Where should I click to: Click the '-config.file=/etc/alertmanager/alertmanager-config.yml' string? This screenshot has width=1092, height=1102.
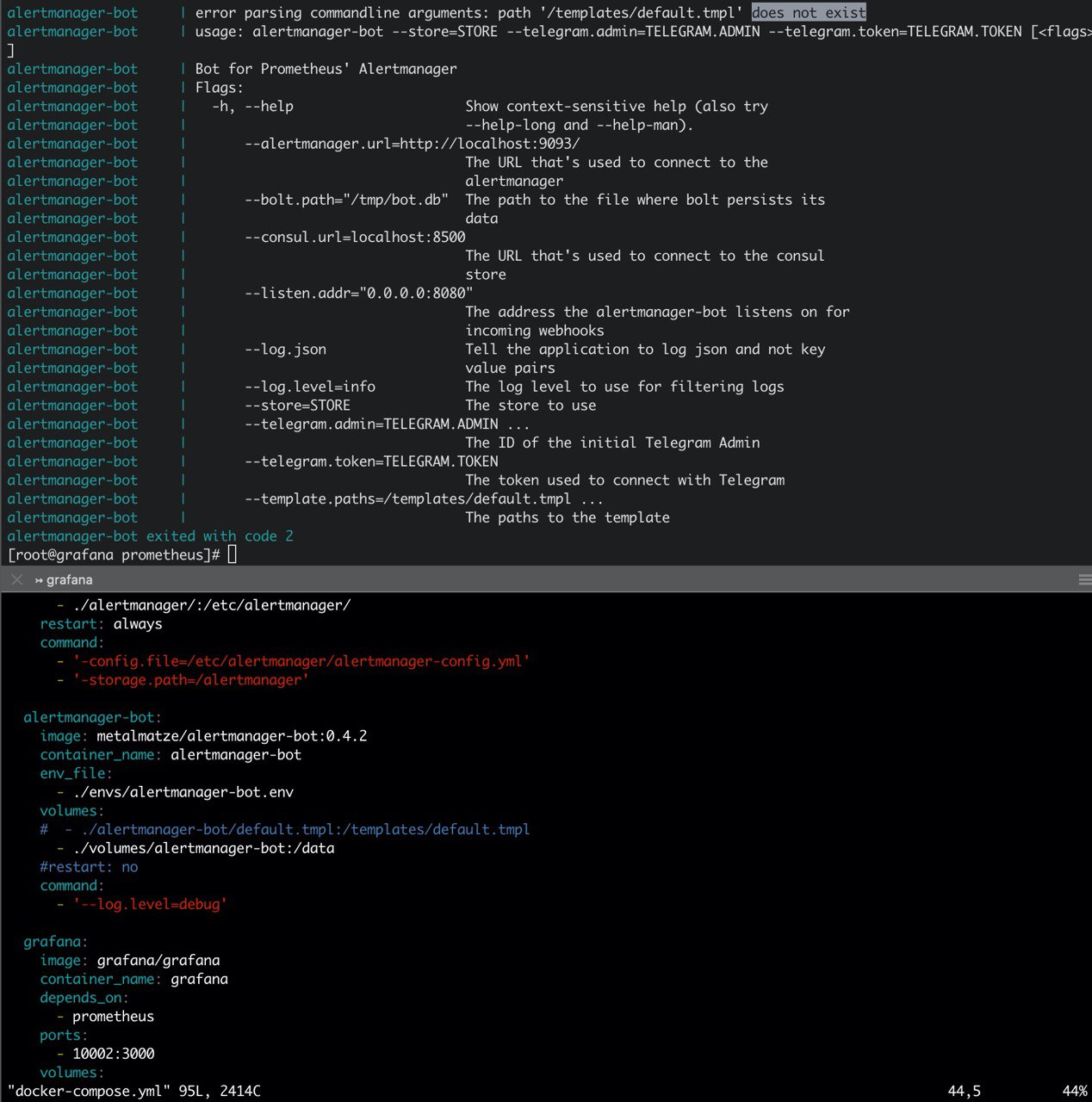coord(301,661)
